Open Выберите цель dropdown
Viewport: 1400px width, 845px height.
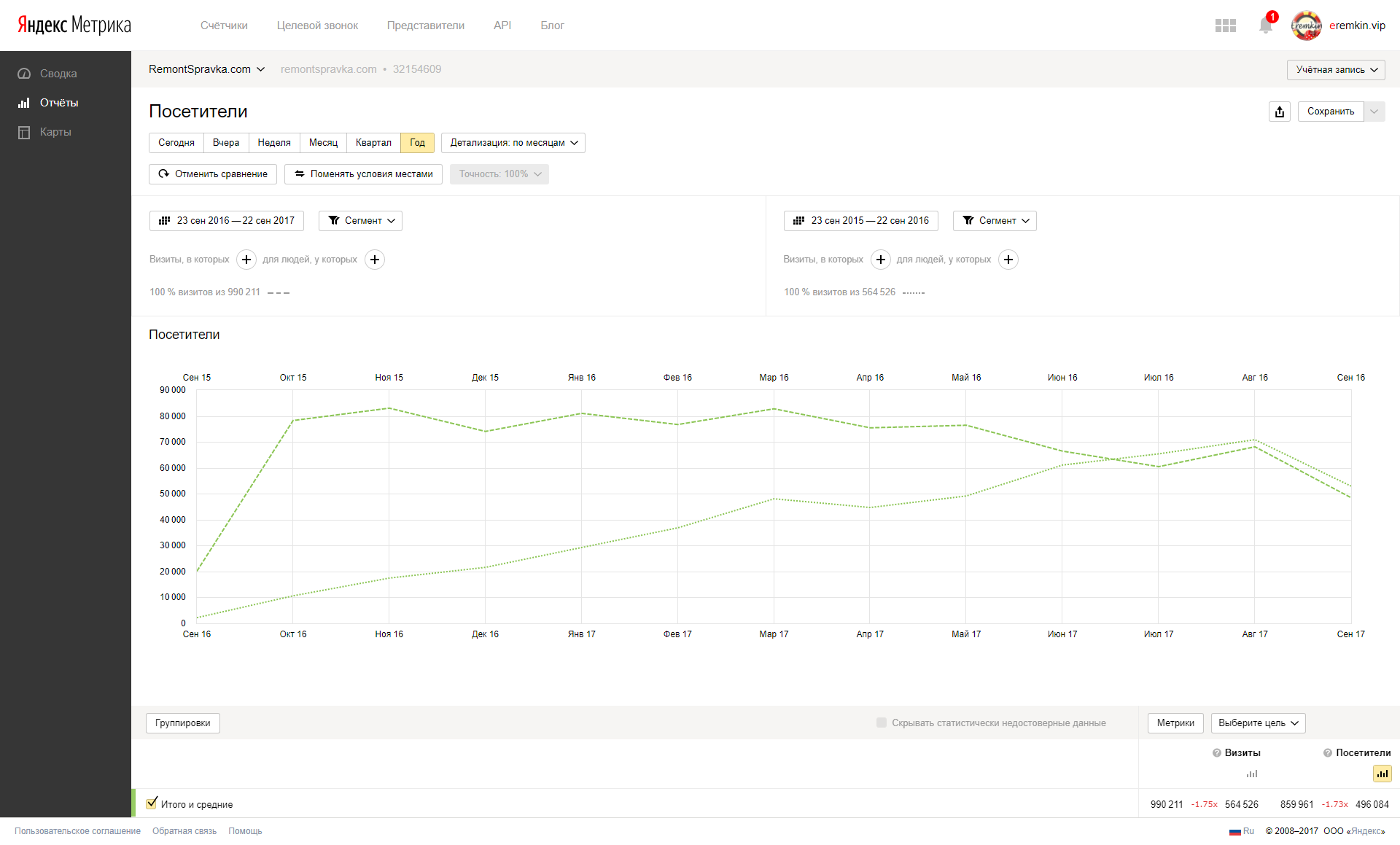coord(1258,723)
